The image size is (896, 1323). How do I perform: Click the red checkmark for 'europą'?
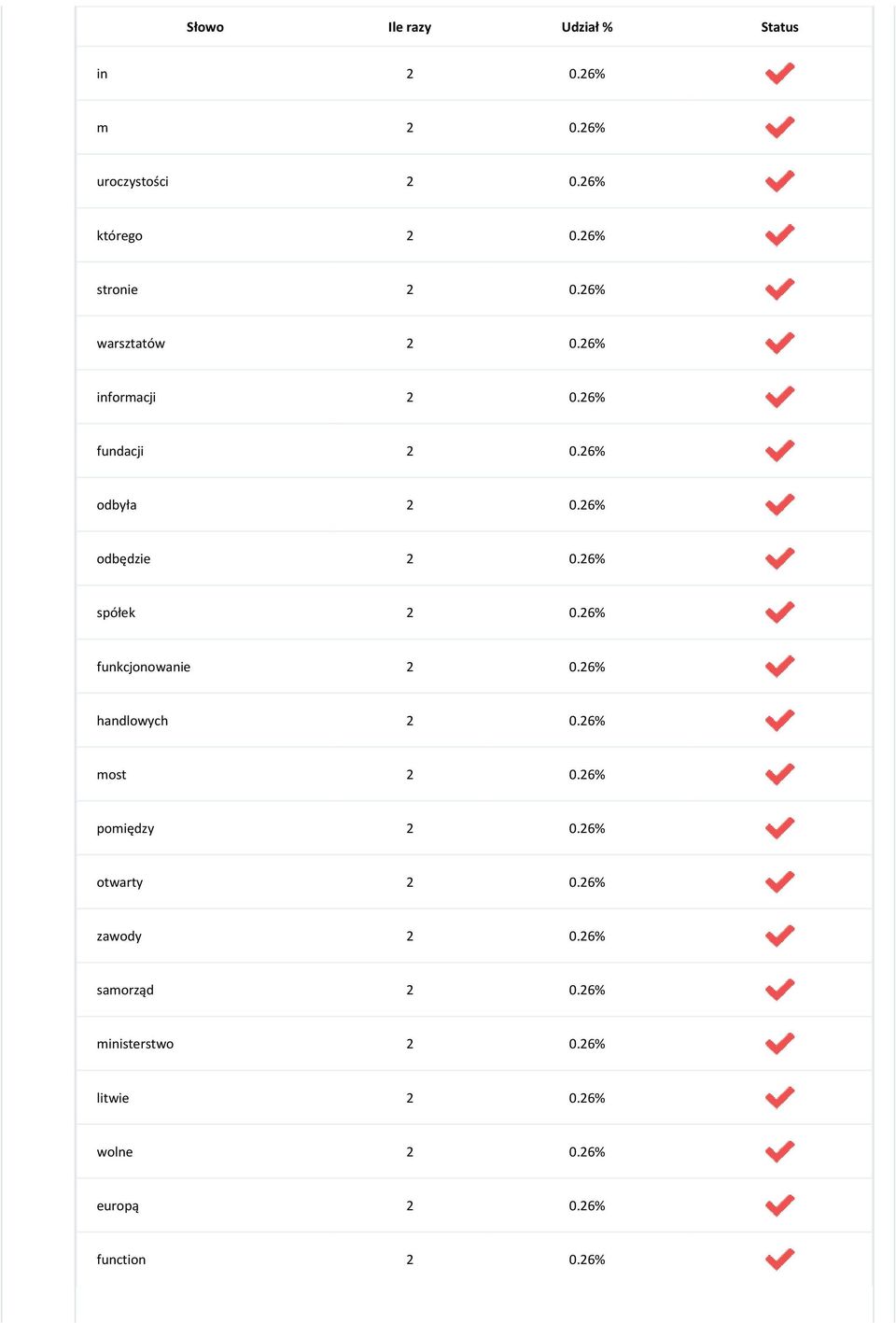779,1205
